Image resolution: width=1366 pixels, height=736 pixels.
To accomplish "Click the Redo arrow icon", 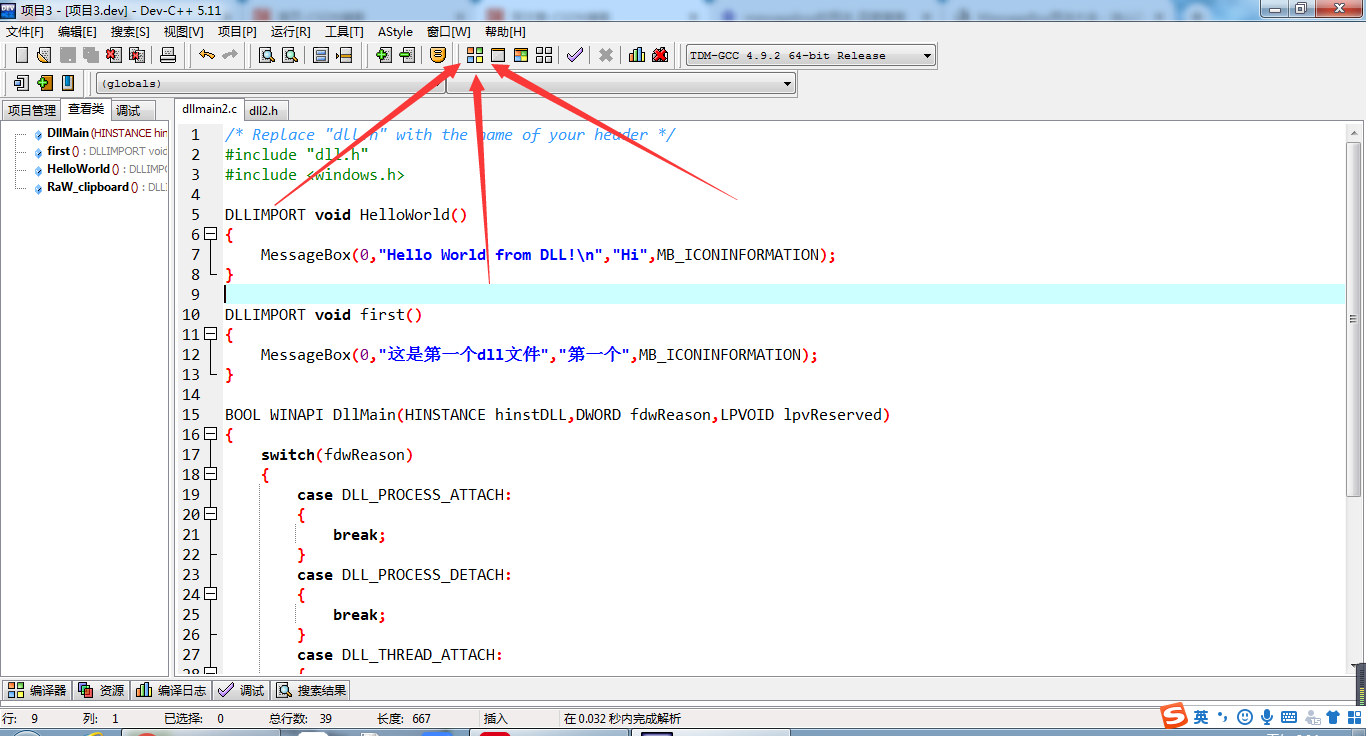I will pos(230,55).
